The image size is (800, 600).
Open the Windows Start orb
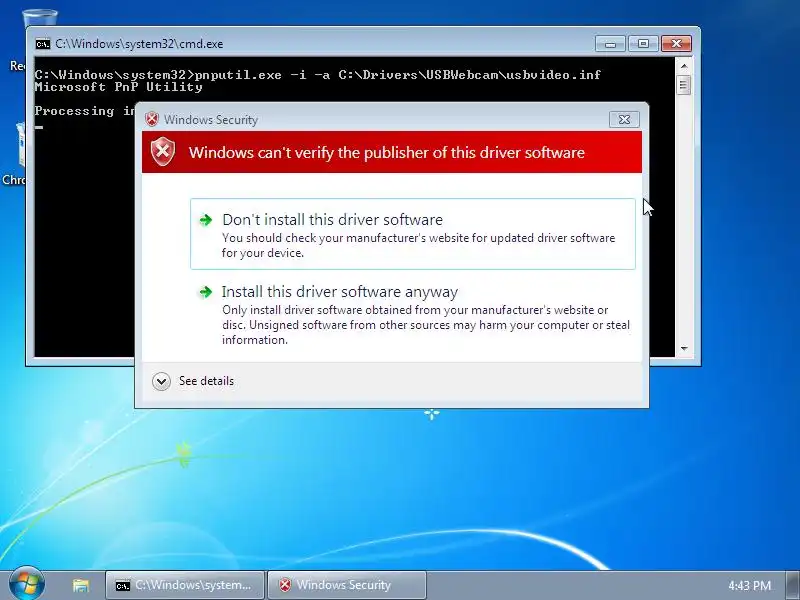tap(27, 583)
